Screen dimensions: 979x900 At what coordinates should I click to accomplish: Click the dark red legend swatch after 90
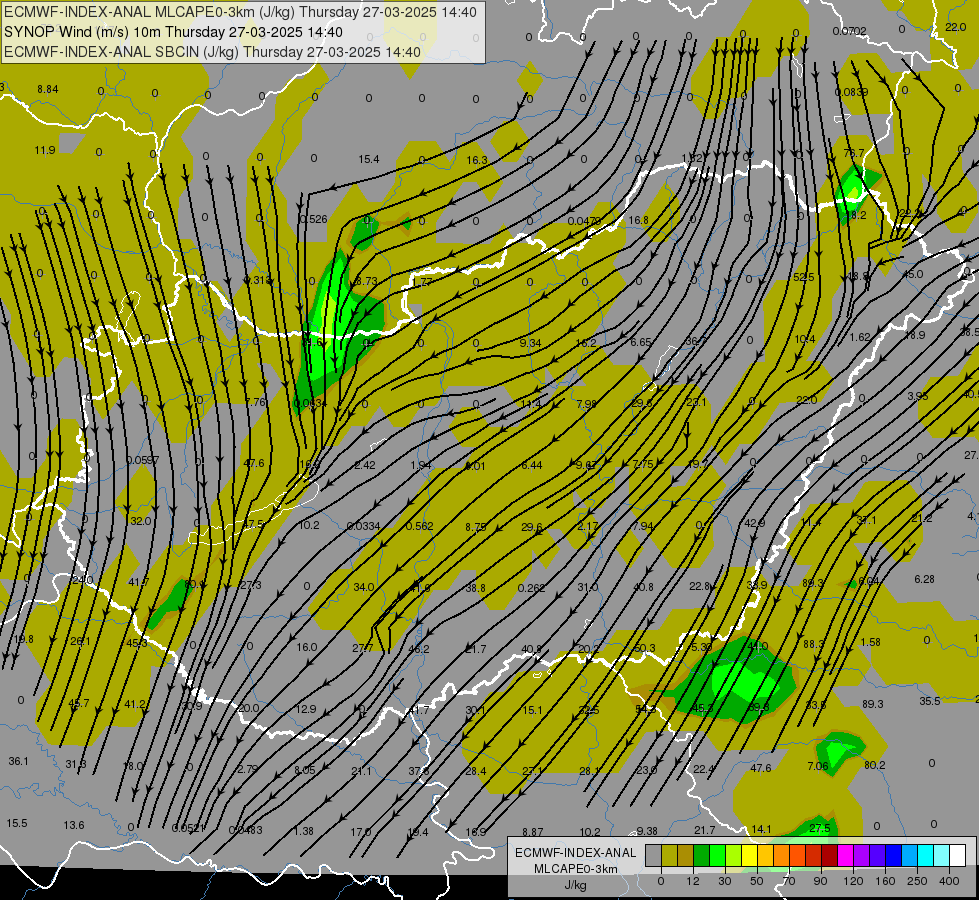point(829,855)
